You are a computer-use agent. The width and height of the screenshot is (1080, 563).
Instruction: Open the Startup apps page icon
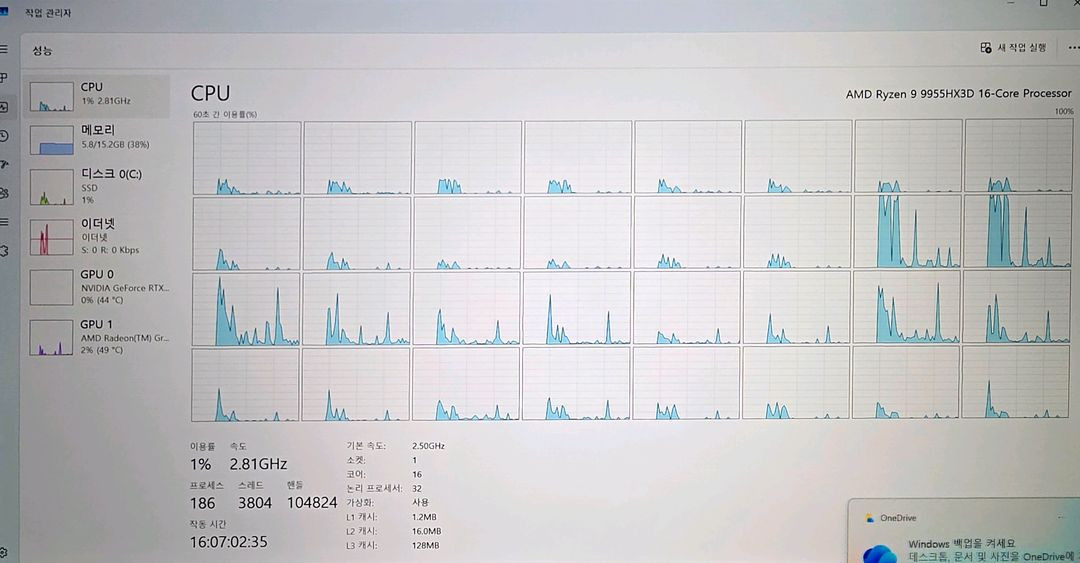tap(4, 164)
